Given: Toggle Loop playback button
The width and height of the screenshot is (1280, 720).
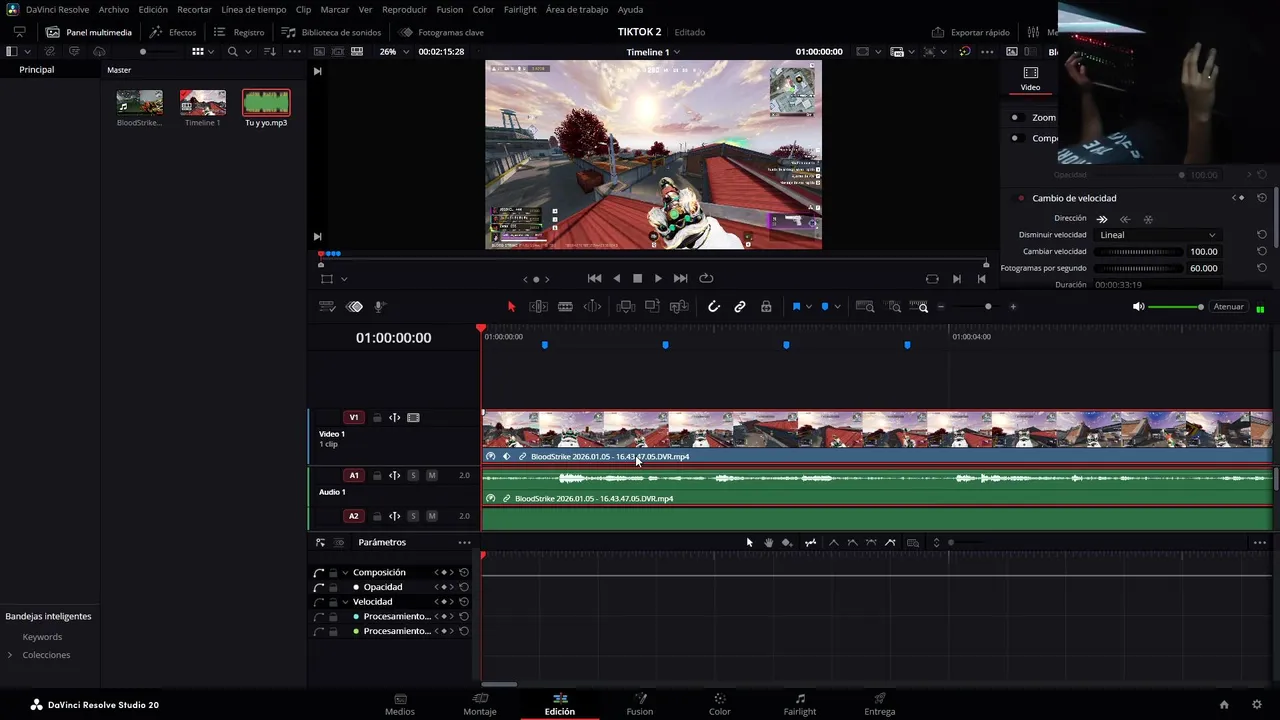Looking at the screenshot, I should (706, 278).
